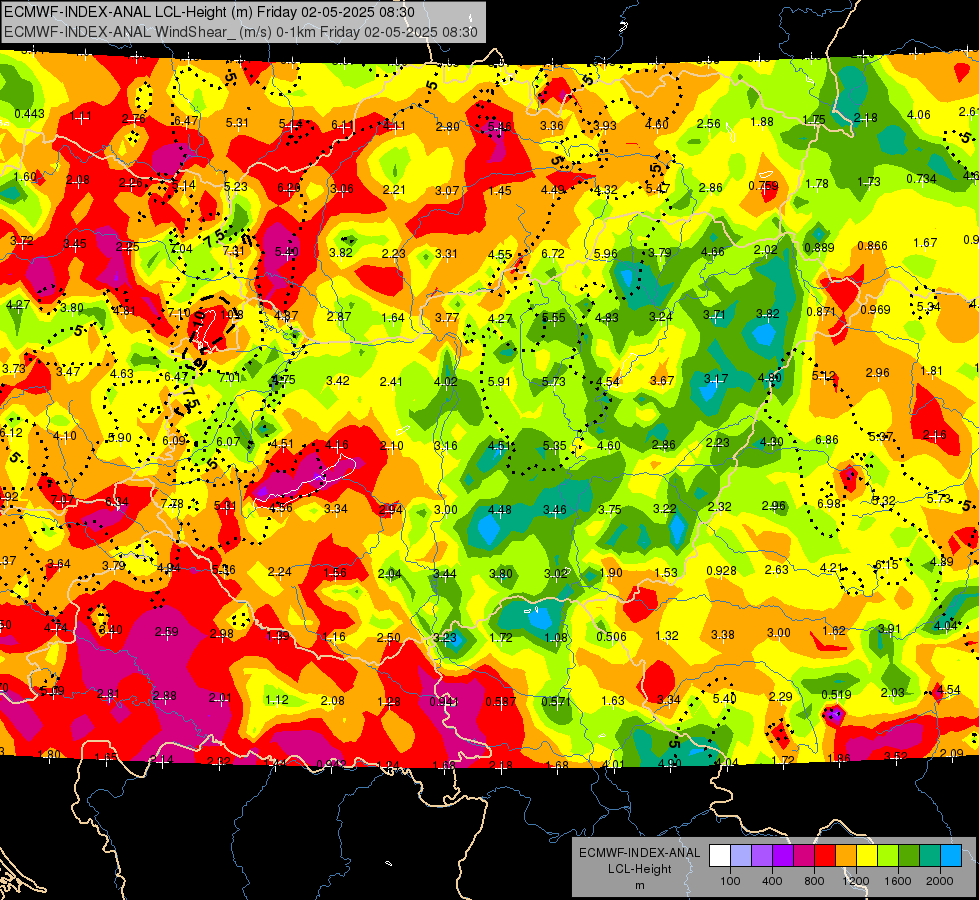Viewport: 979px width, 900px height.
Task: Click the wind shear value 0.759
Action: click(764, 186)
